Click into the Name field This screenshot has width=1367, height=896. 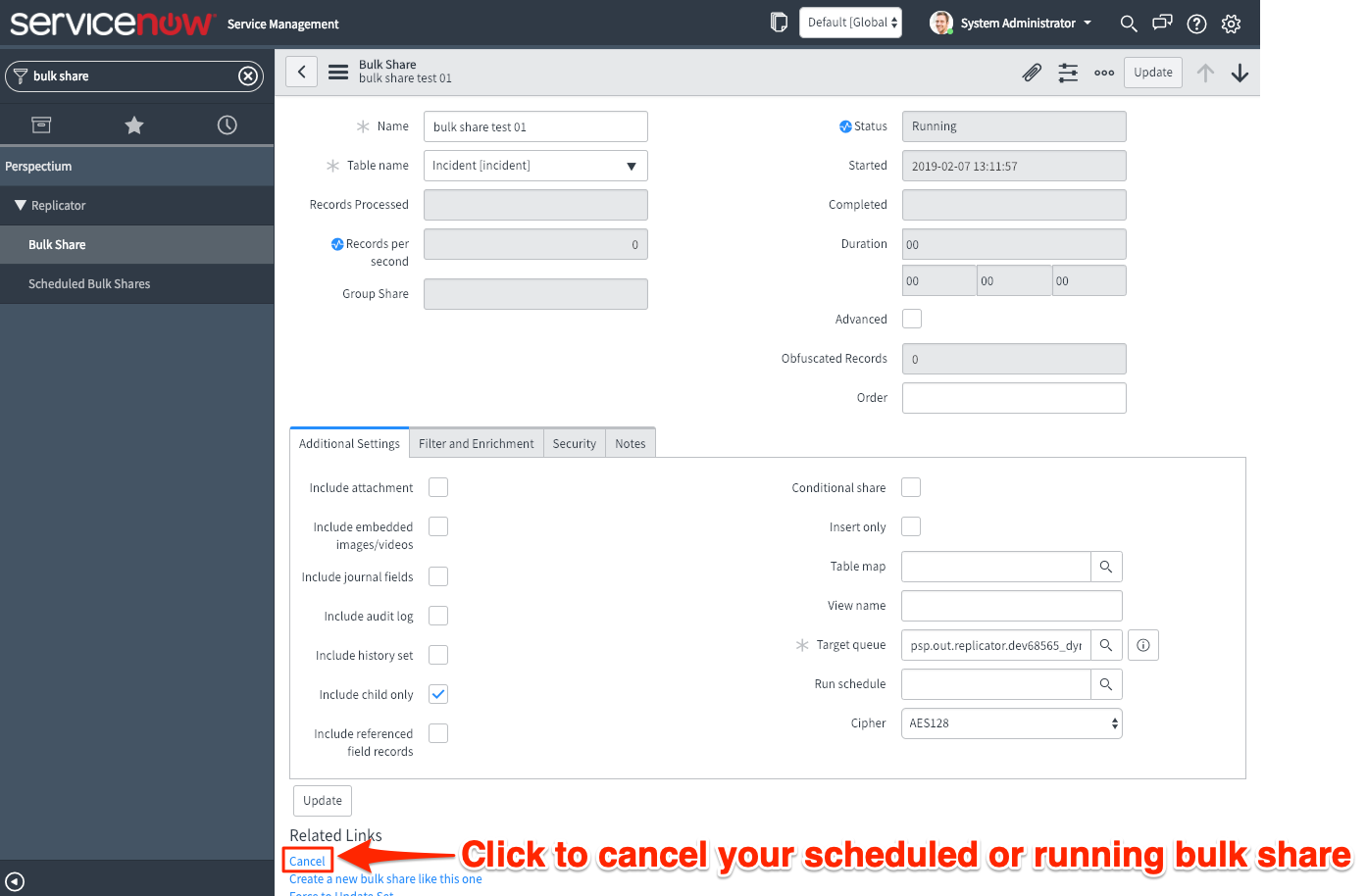[535, 126]
